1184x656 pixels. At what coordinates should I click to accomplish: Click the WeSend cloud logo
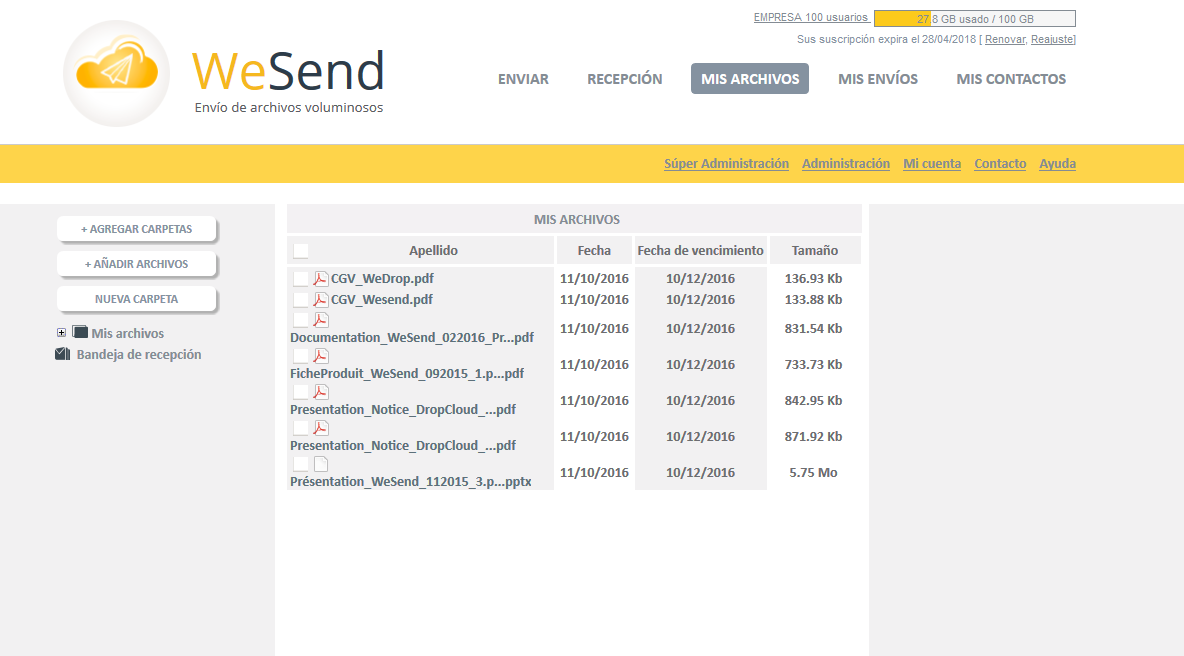(x=116, y=73)
